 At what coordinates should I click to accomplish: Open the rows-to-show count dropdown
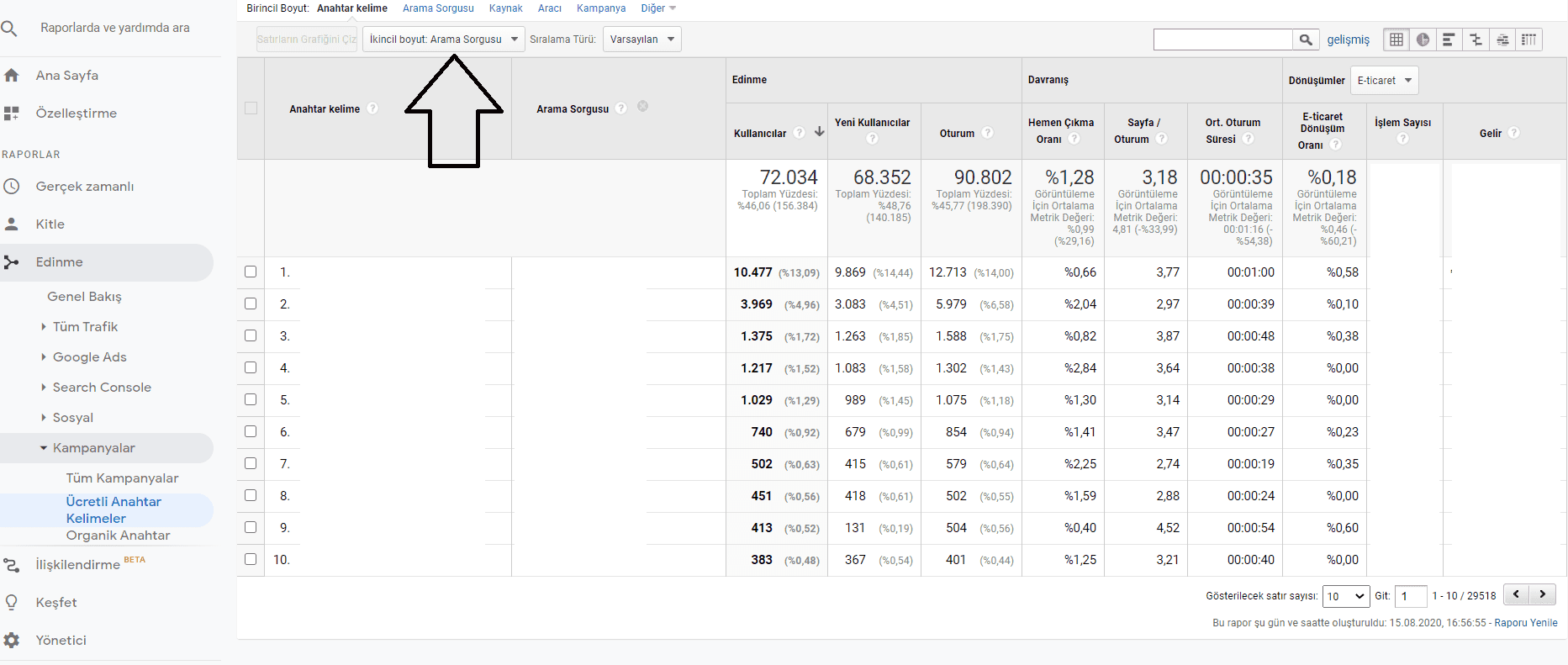tap(1346, 596)
